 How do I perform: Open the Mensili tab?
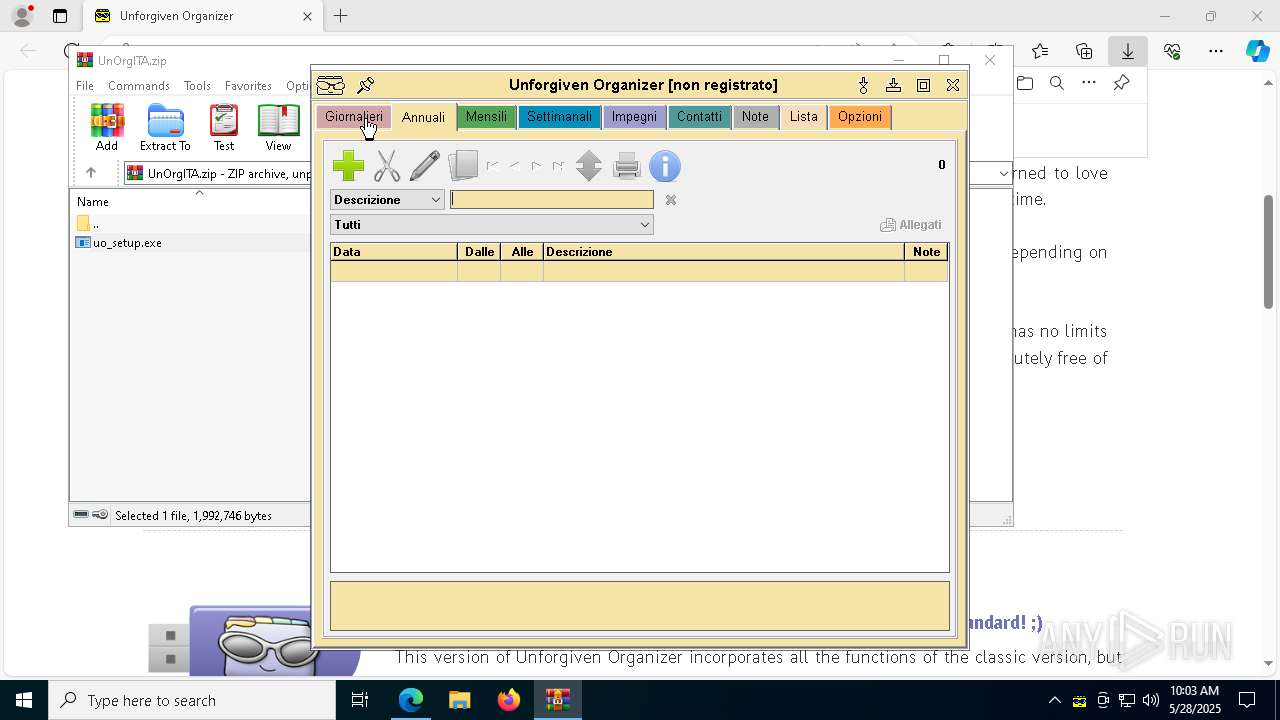tap(486, 117)
